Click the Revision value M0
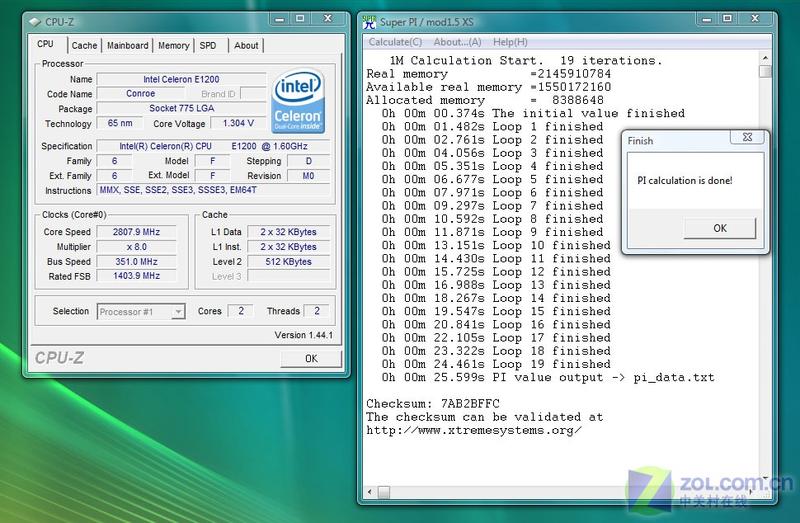This screenshot has height=523, width=800. (308, 176)
